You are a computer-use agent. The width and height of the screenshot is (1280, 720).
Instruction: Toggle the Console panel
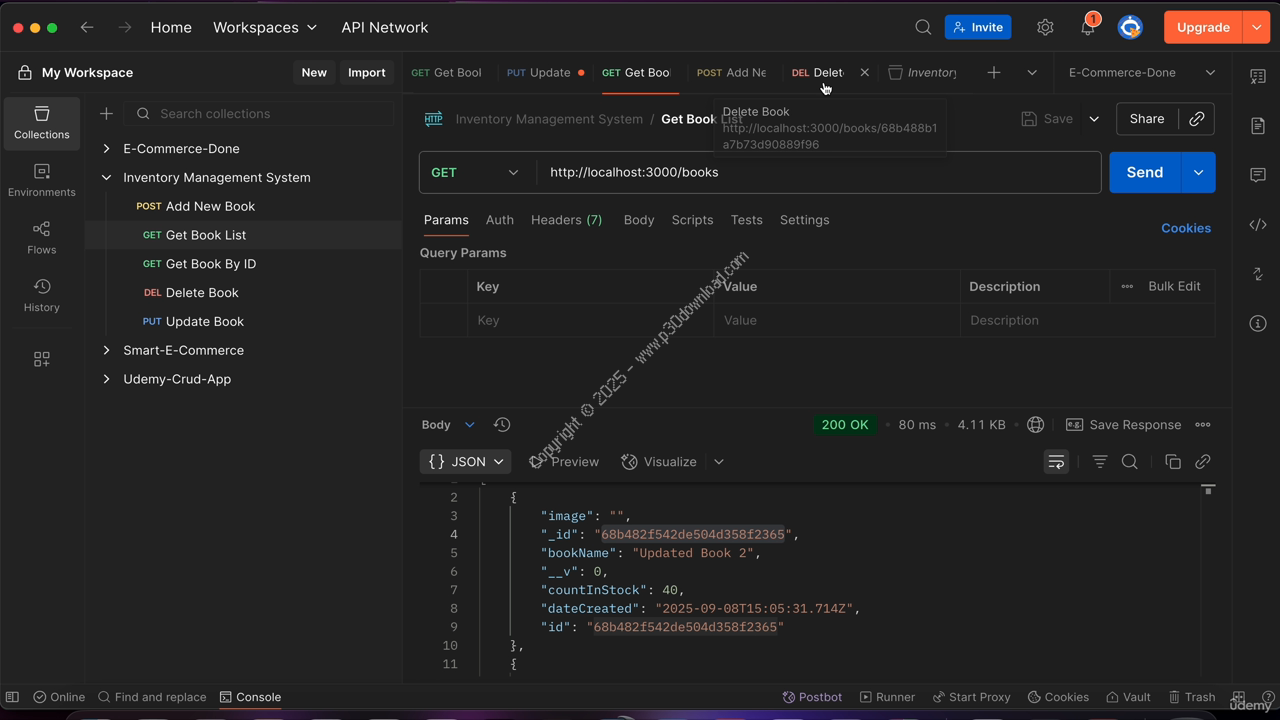click(250, 697)
